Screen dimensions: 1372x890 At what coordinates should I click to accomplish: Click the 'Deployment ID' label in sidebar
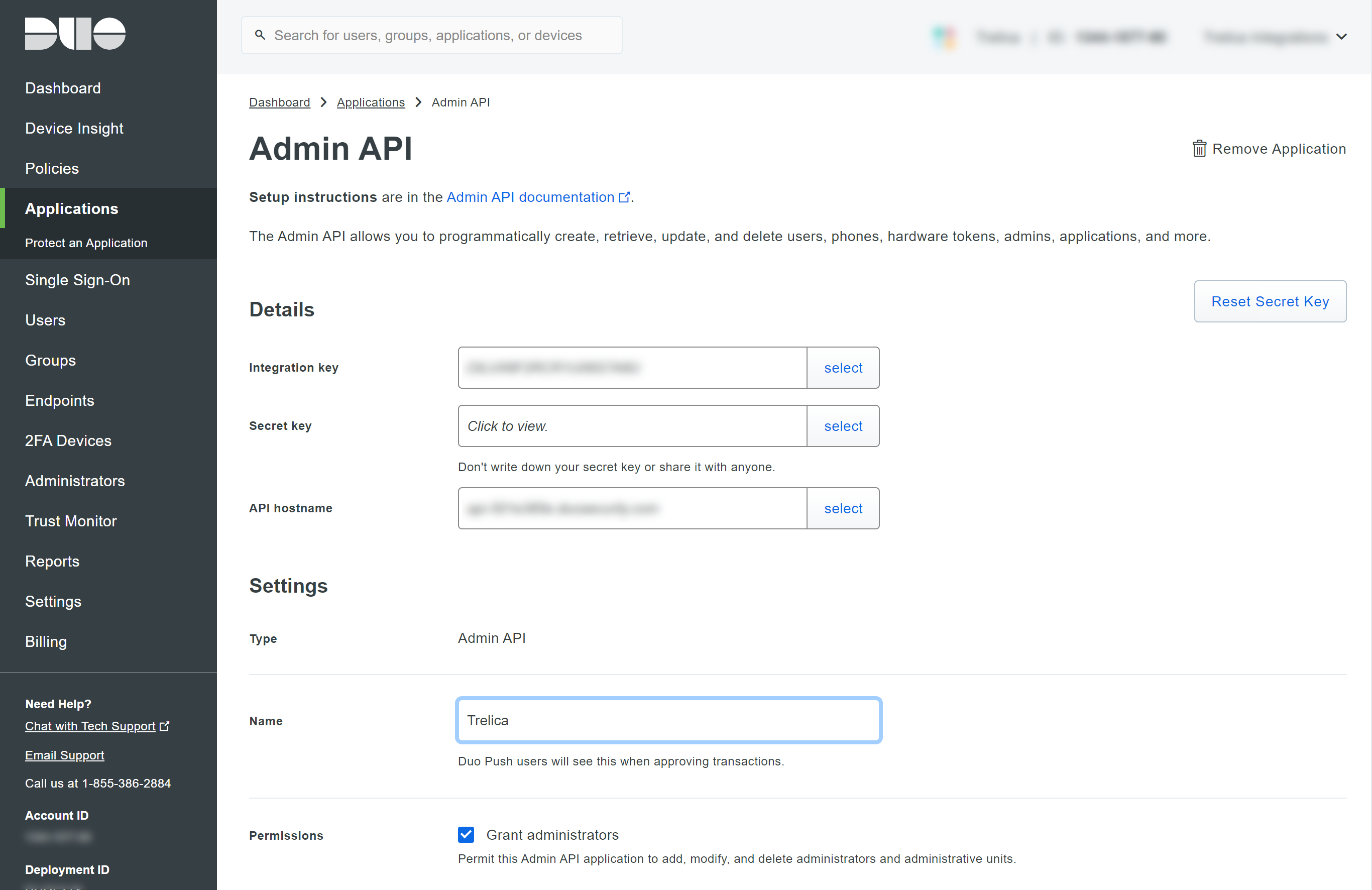tap(67, 869)
